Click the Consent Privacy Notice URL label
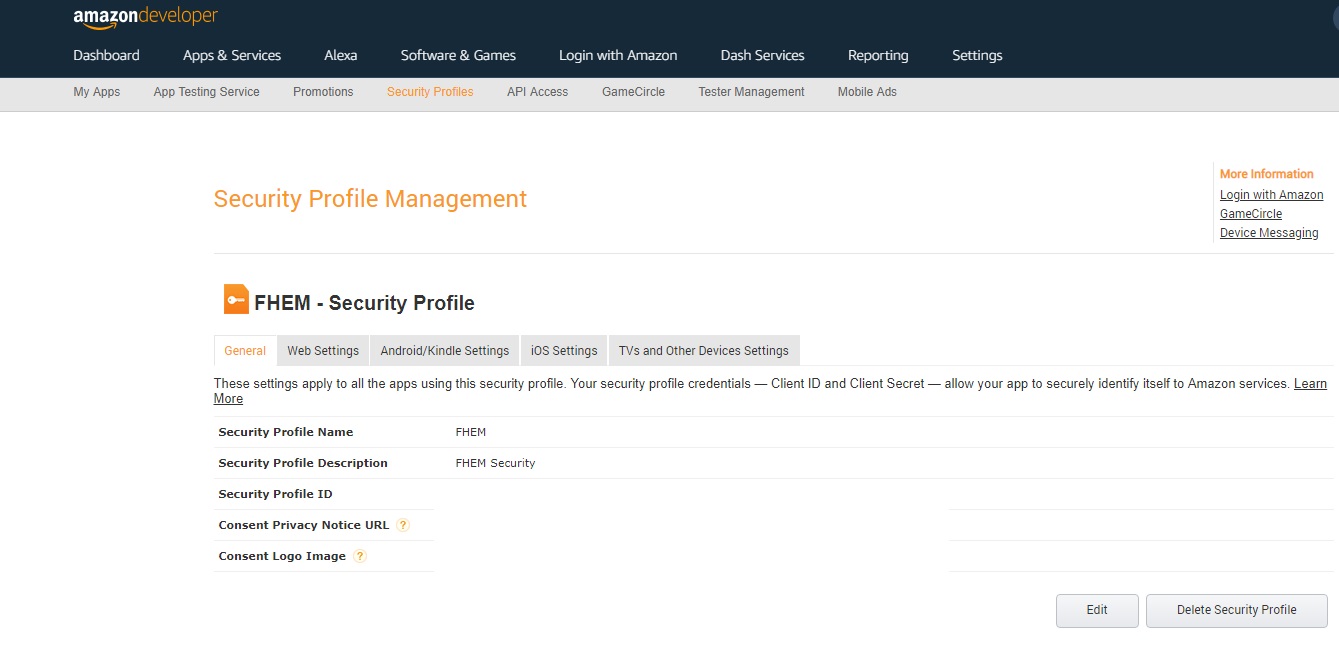The image size is (1339, 665). [304, 525]
